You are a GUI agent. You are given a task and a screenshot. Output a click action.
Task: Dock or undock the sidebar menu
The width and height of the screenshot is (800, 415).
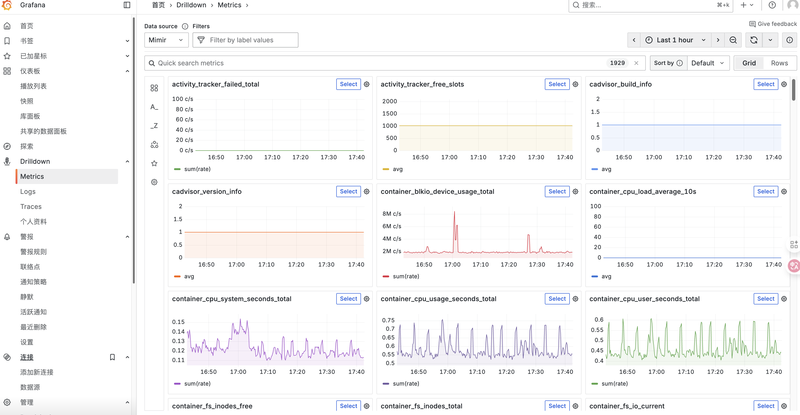127,5
